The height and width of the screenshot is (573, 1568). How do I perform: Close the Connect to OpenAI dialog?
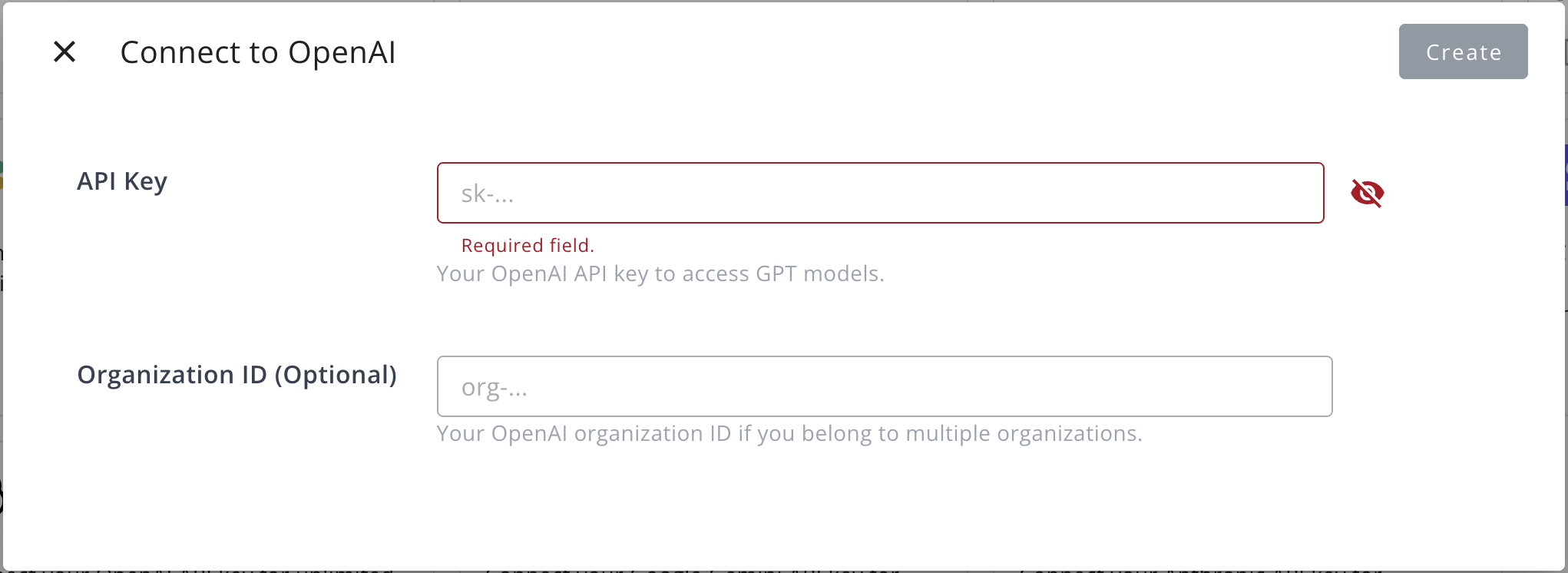tap(65, 52)
